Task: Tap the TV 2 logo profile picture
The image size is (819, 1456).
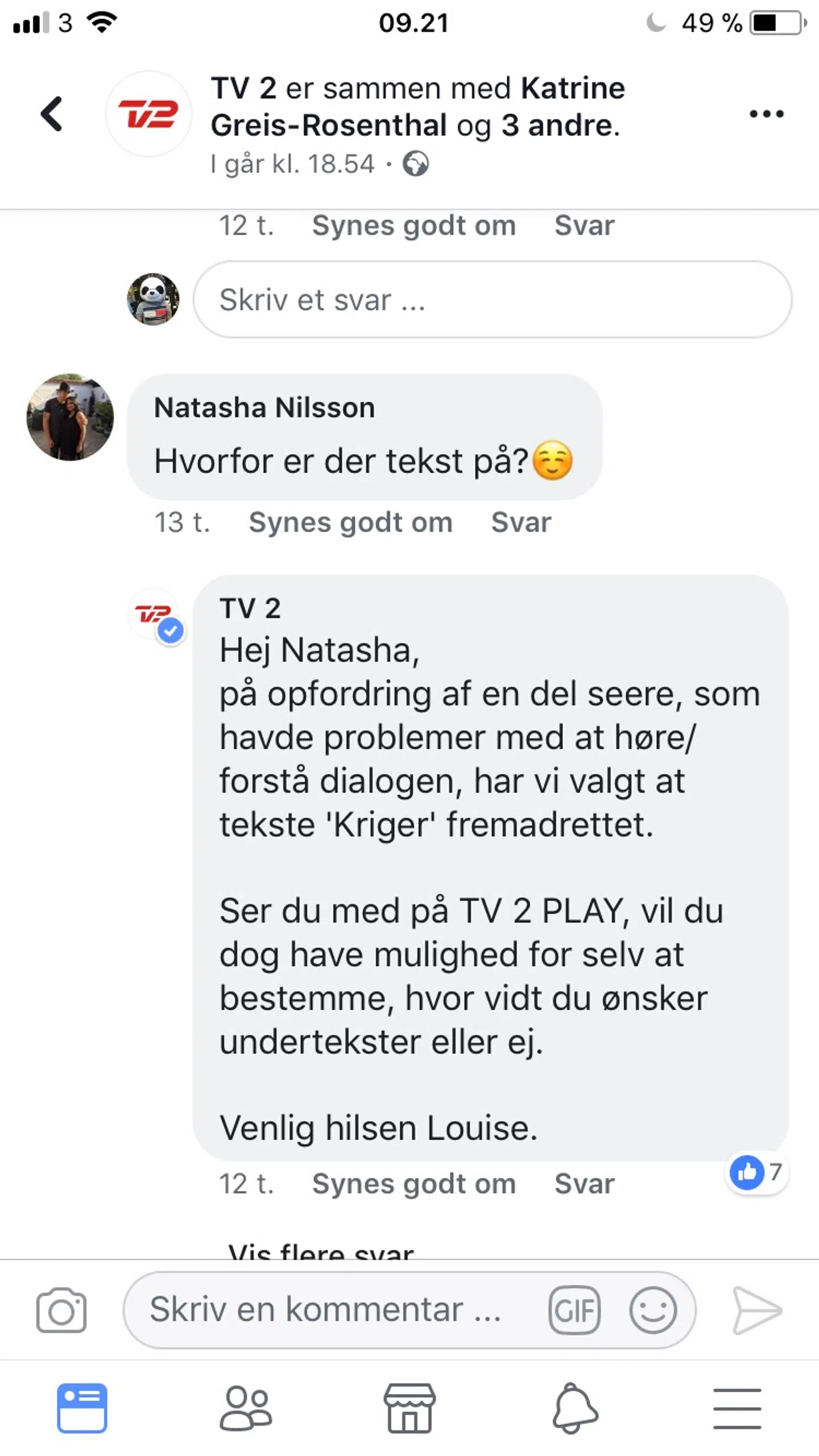Action: point(149,114)
